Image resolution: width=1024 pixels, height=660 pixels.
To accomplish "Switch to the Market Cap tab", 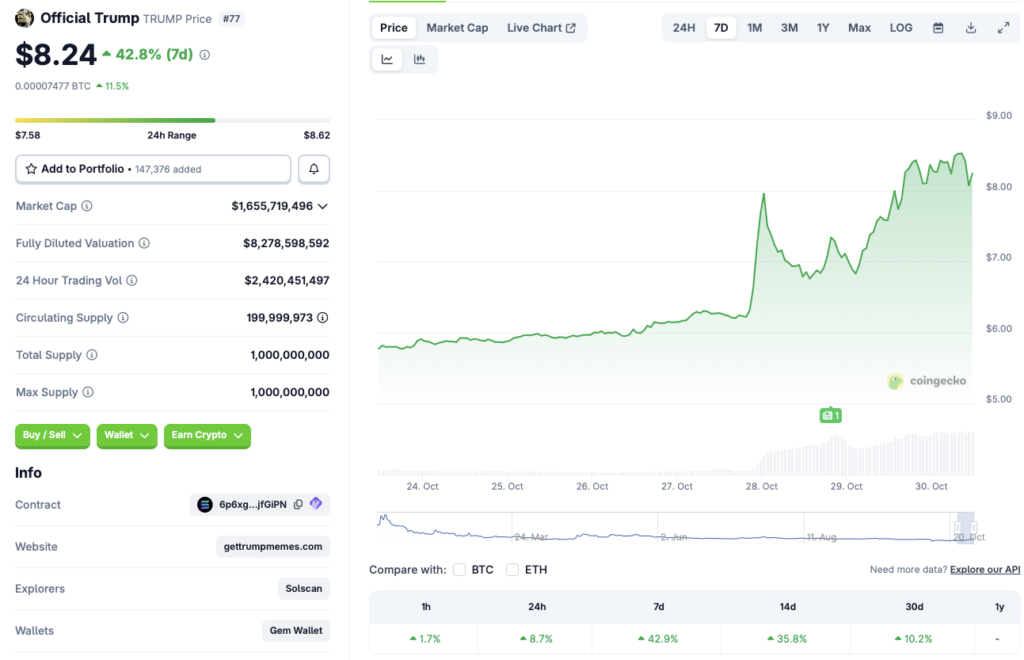I will [457, 28].
